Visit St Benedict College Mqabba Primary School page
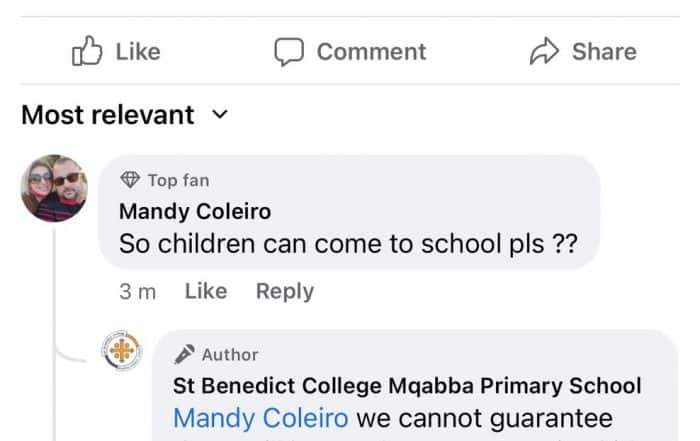The width and height of the screenshot is (700, 441). tap(408, 385)
